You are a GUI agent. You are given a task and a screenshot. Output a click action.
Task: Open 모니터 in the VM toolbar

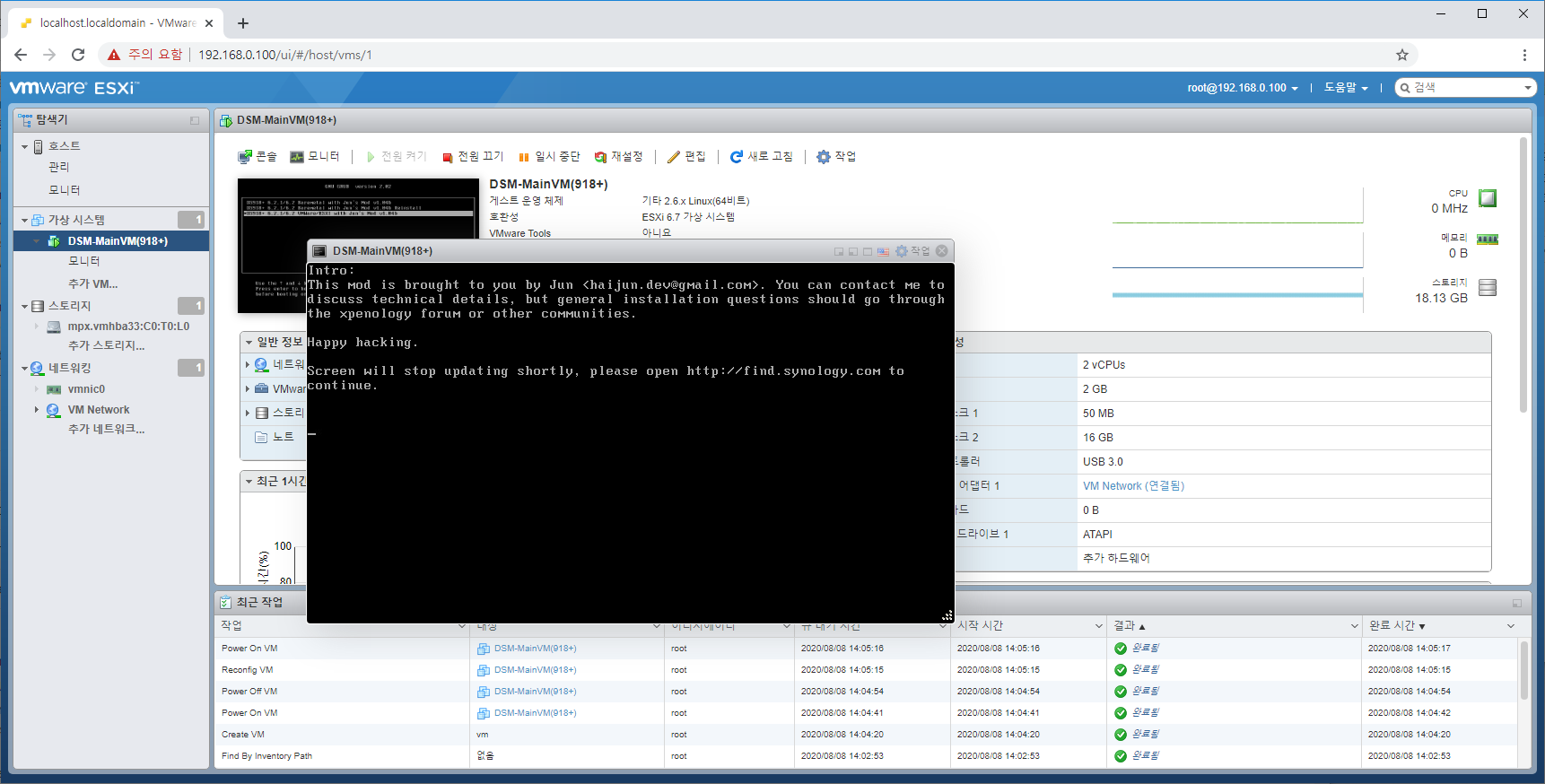[314, 156]
